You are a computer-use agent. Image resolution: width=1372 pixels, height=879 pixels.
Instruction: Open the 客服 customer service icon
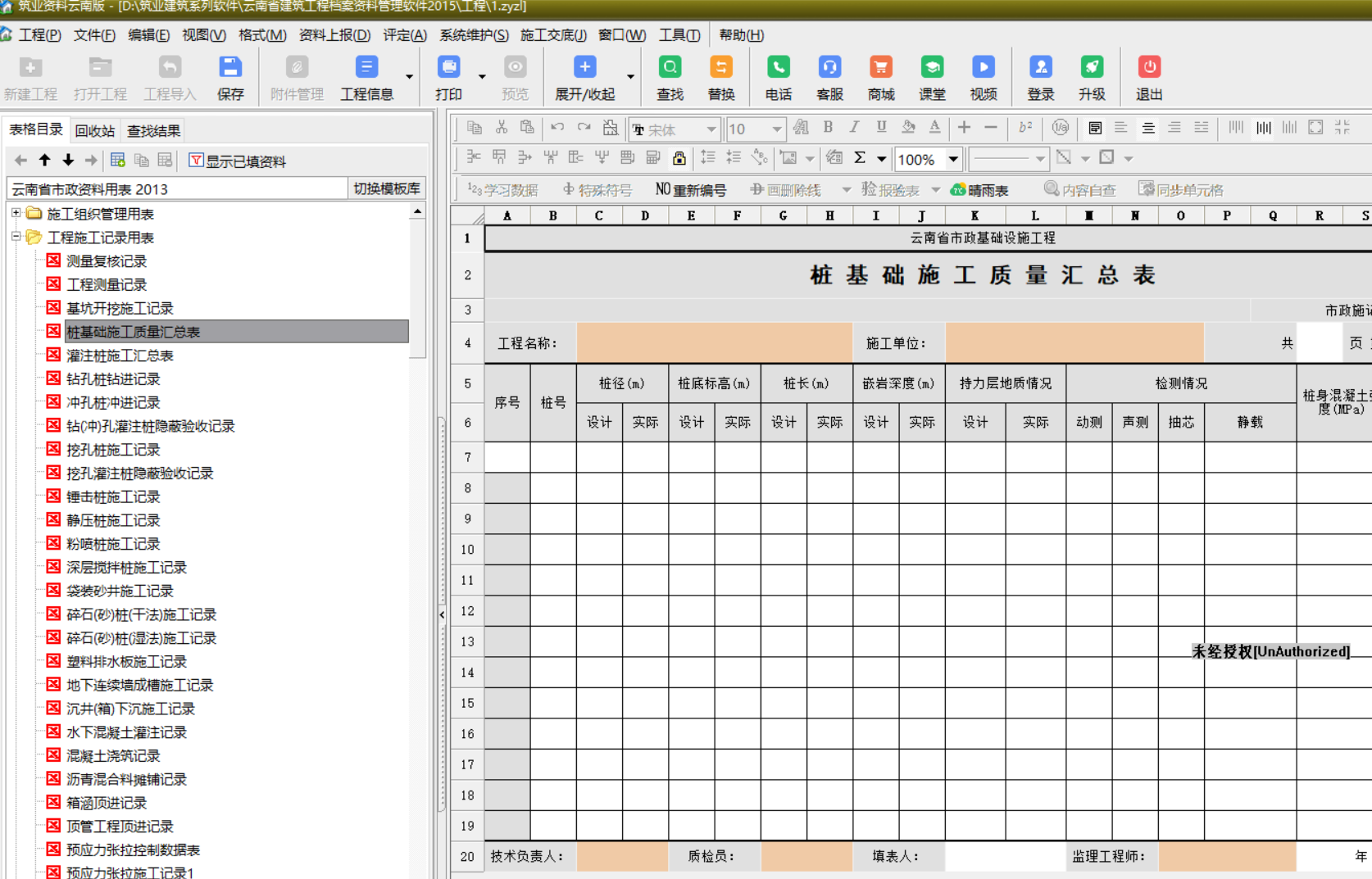pyautogui.click(x=829, y=68)
